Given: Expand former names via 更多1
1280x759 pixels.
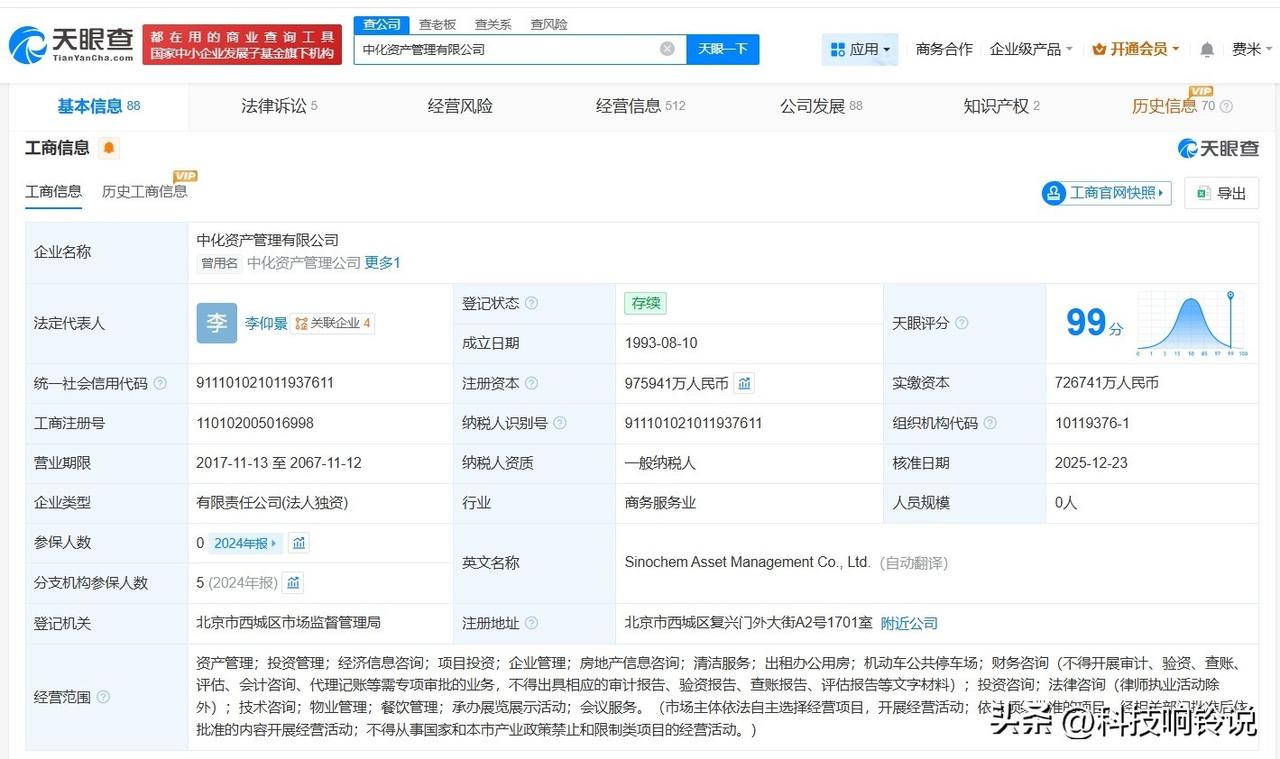Looking at the screenshot, I should tap(382, 263).
